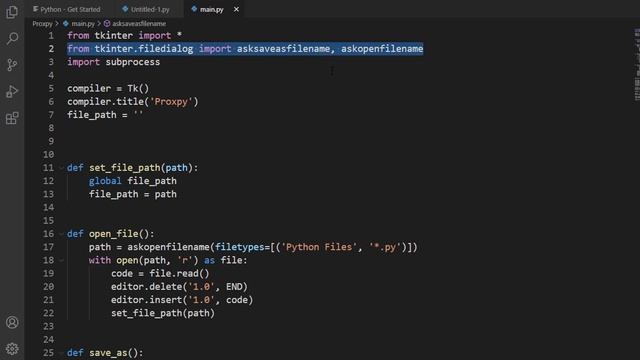
Task: Collapse the set_file_path function fold arrow
Action: [x=62, y=168]
